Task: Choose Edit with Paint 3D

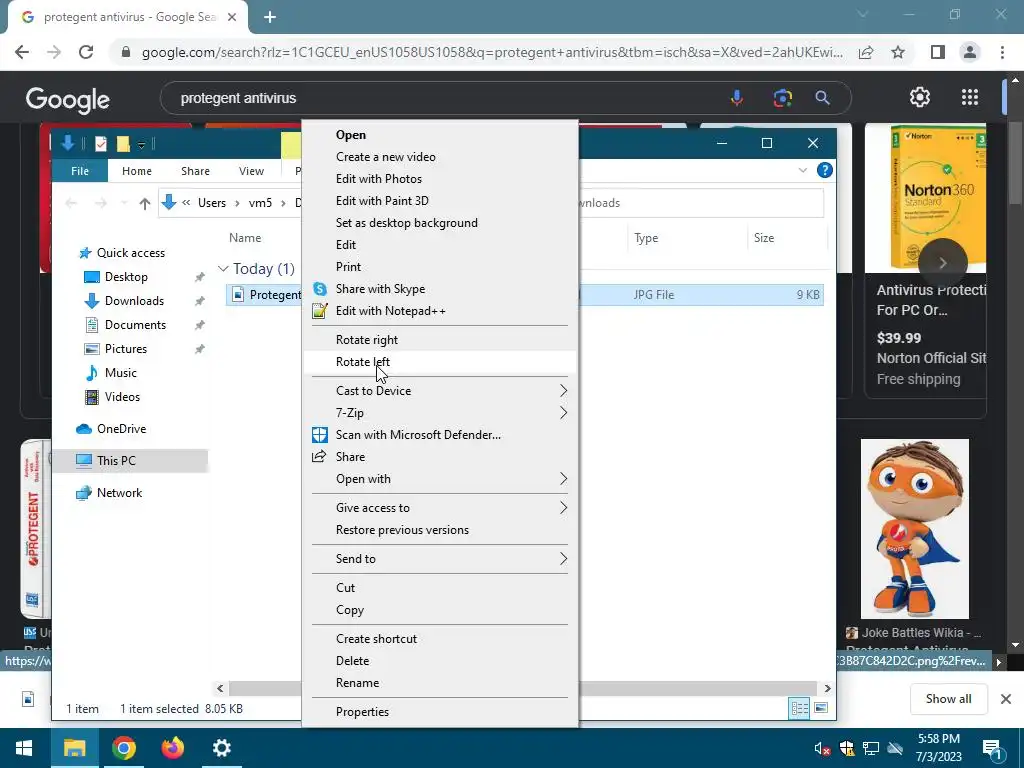Action: (440, 200)
